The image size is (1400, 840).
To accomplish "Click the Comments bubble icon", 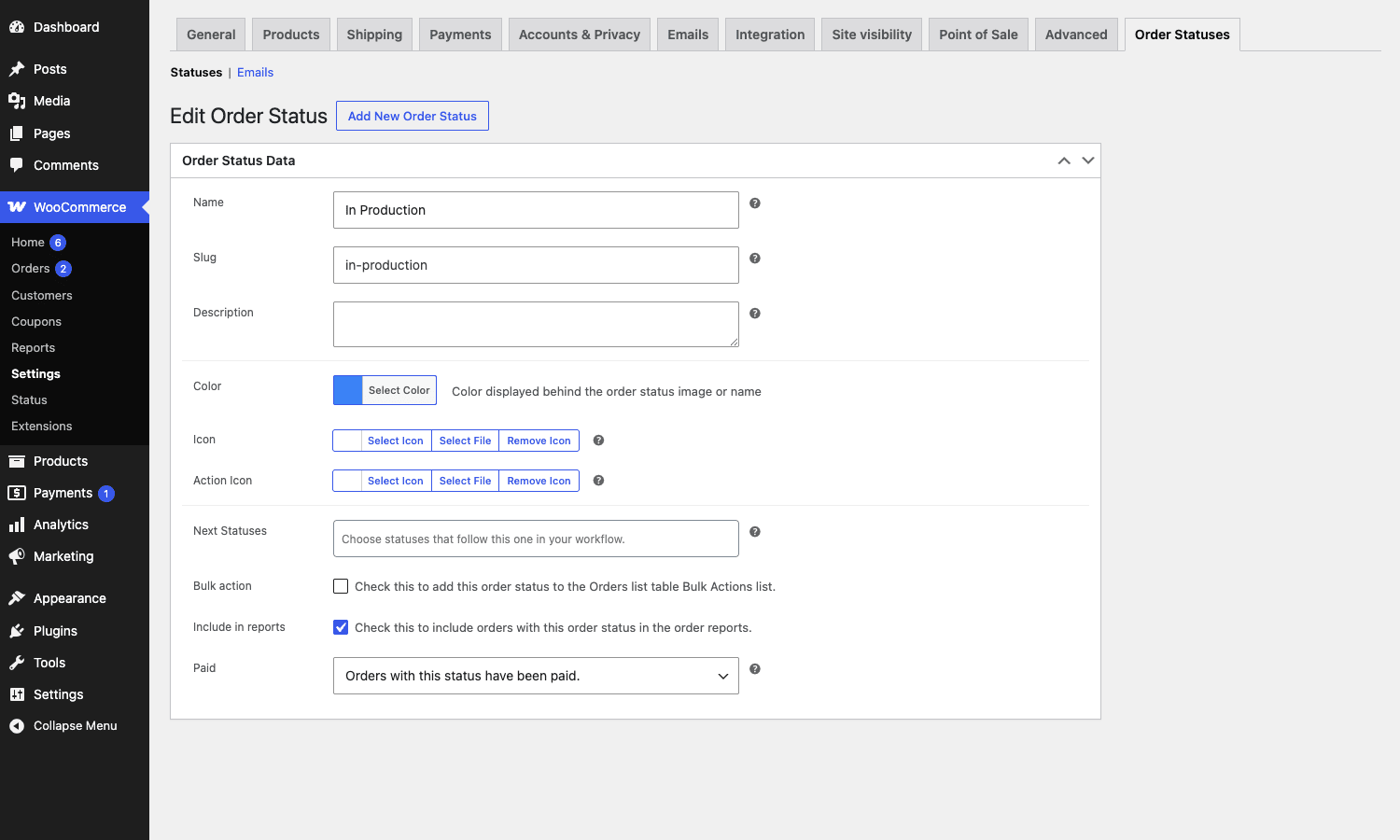I will (17, 165).
